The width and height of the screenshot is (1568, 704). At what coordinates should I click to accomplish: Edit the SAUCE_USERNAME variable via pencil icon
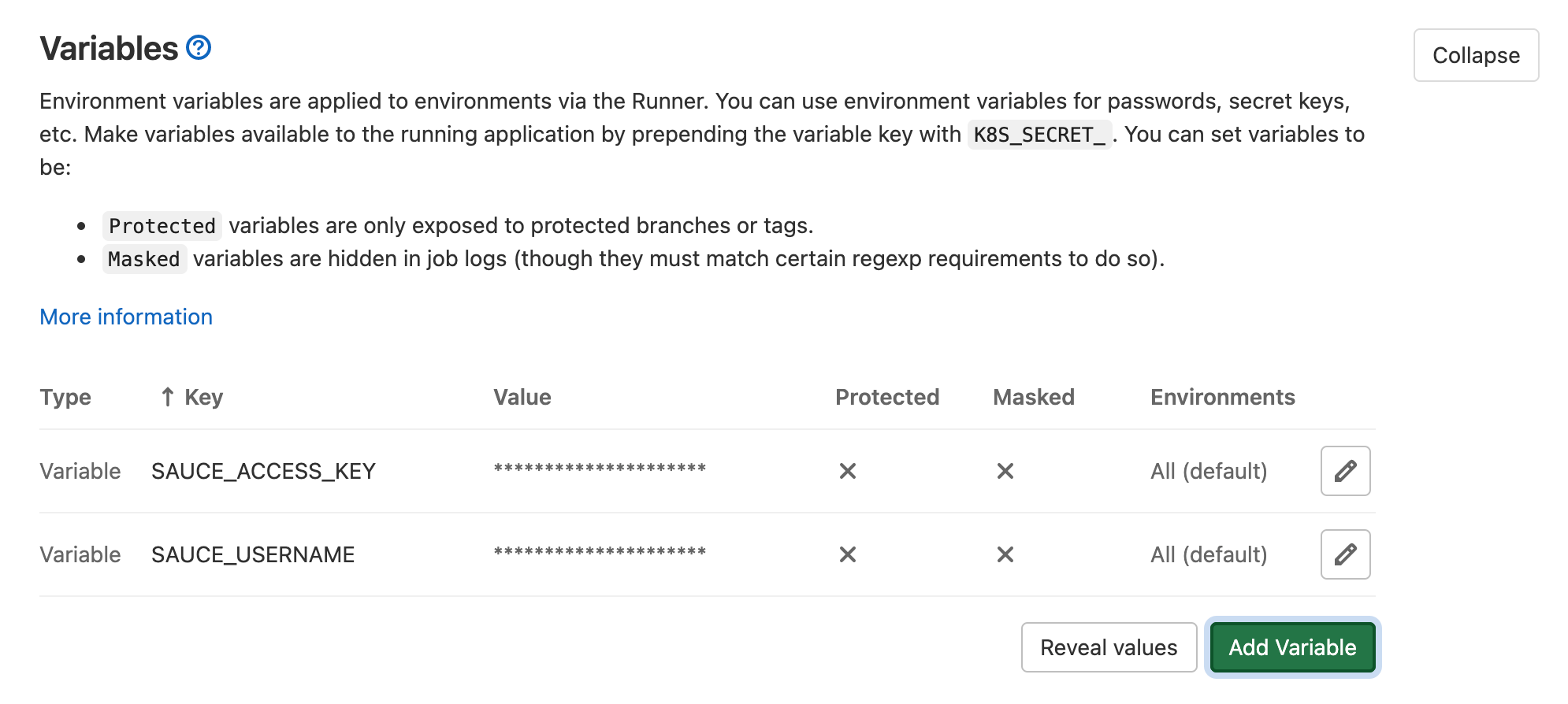click(x=1344, y=554)
